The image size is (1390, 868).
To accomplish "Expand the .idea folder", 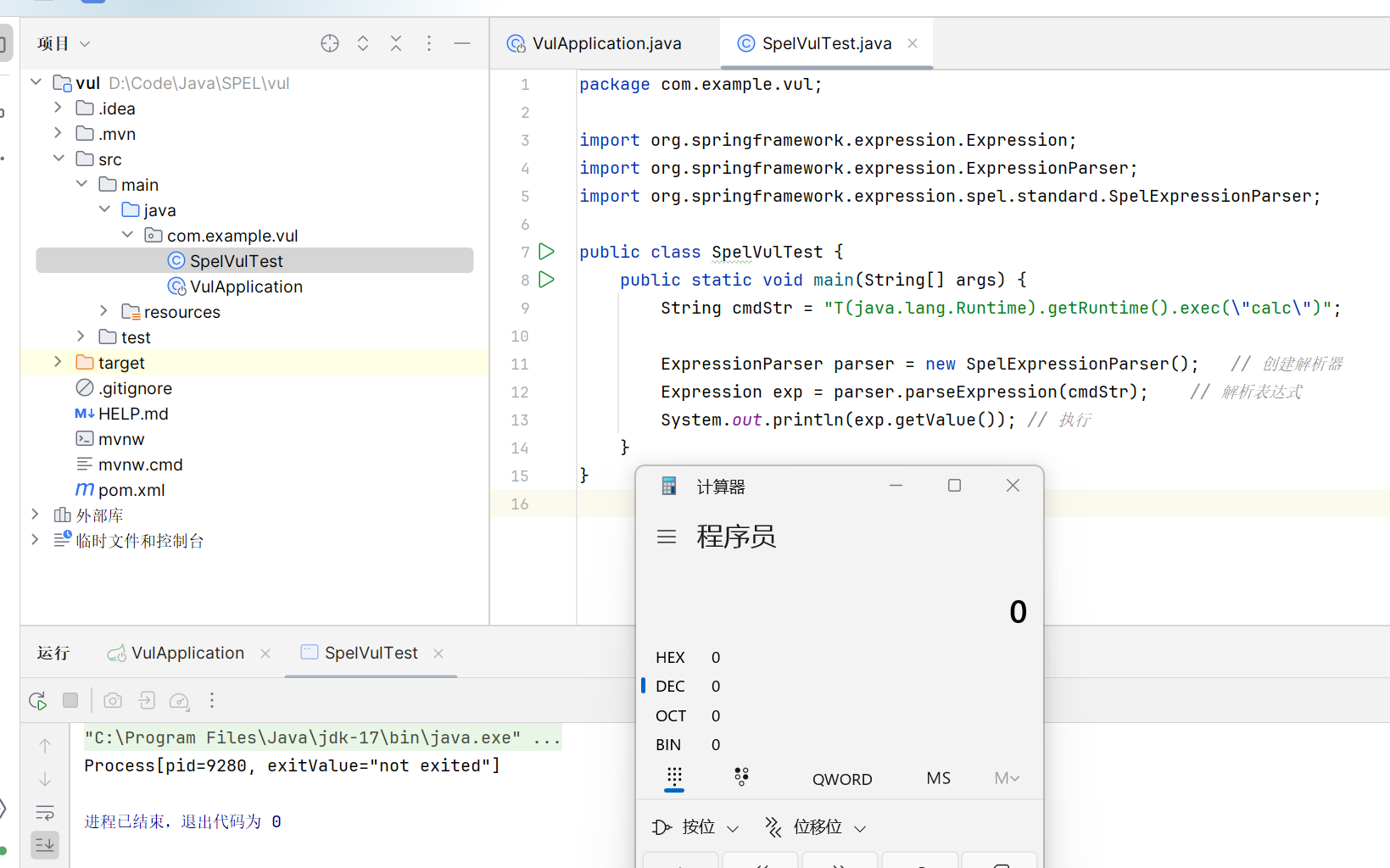I will (x=58, y=108).
